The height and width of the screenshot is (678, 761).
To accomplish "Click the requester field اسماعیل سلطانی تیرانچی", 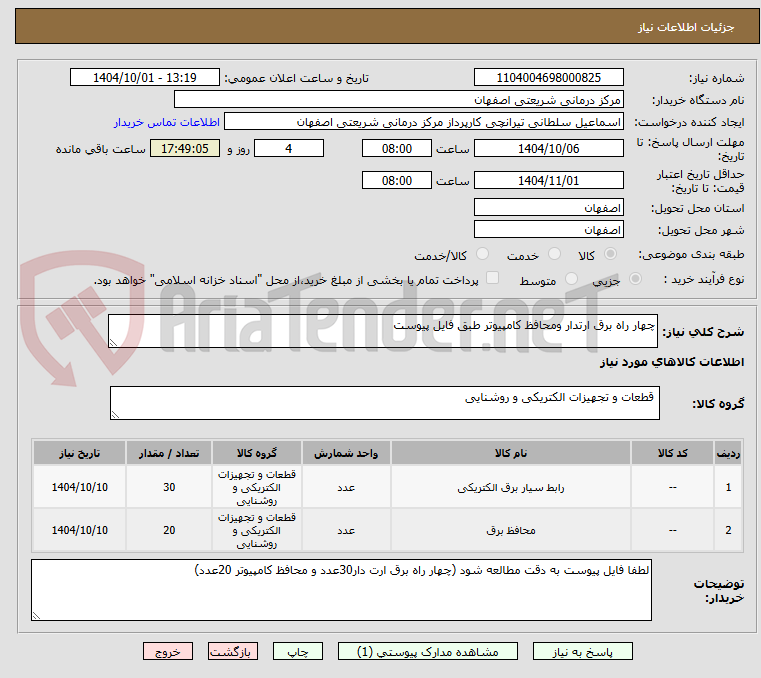I will point(424,122).
